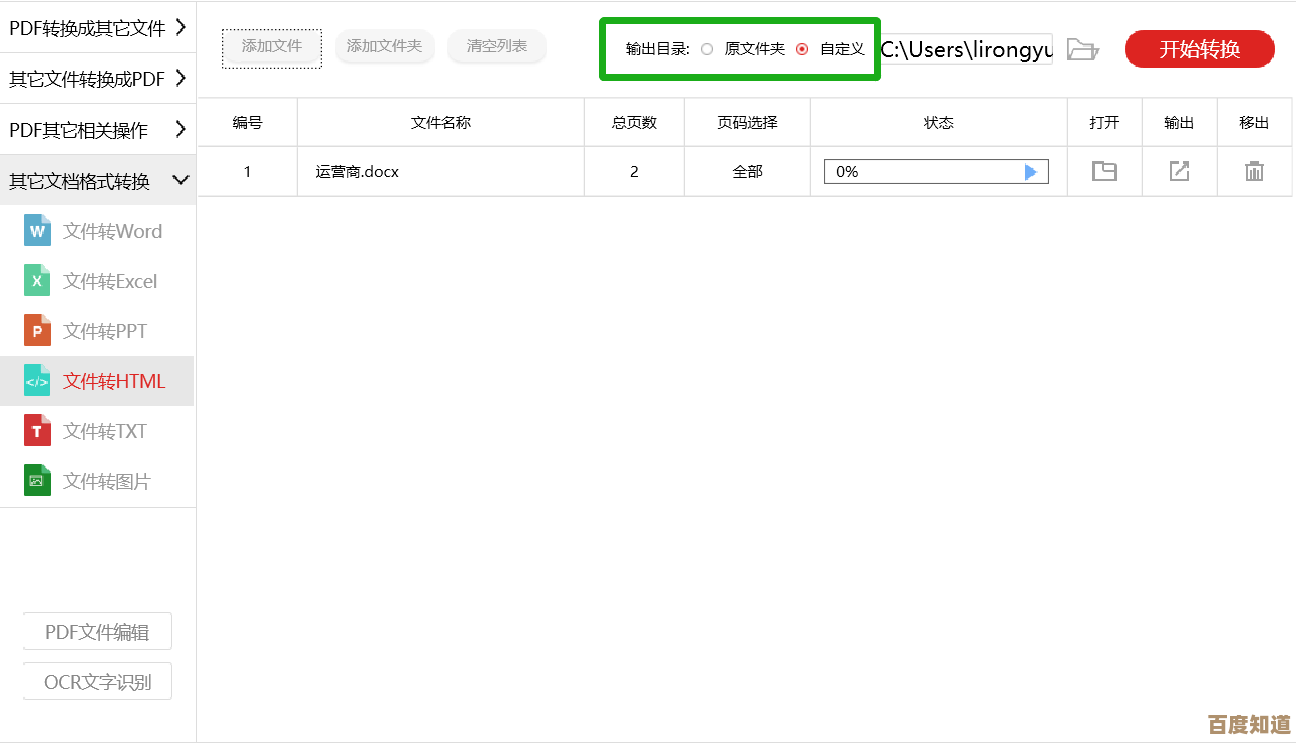Select 文件转HTML in the sidebar
This screenshot has height=743, width=1296.
tap(113, 381)
